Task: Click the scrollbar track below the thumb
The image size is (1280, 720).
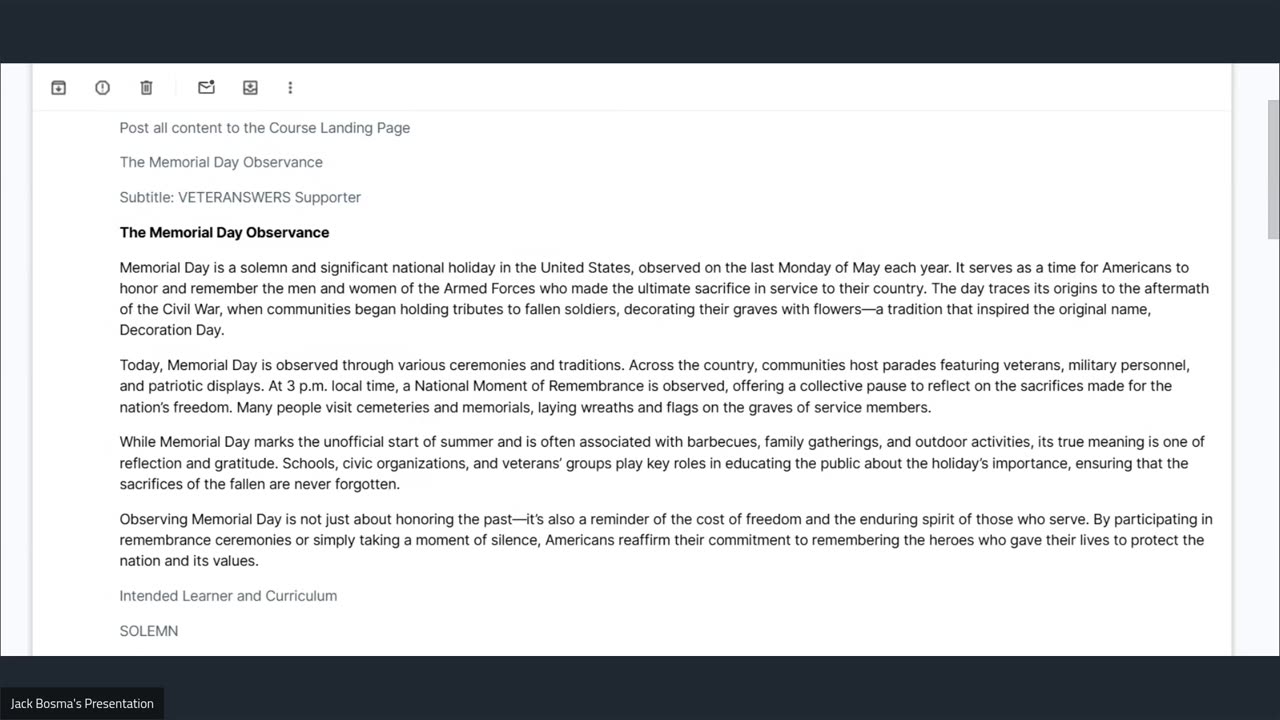Action: tap(1273, 450)
